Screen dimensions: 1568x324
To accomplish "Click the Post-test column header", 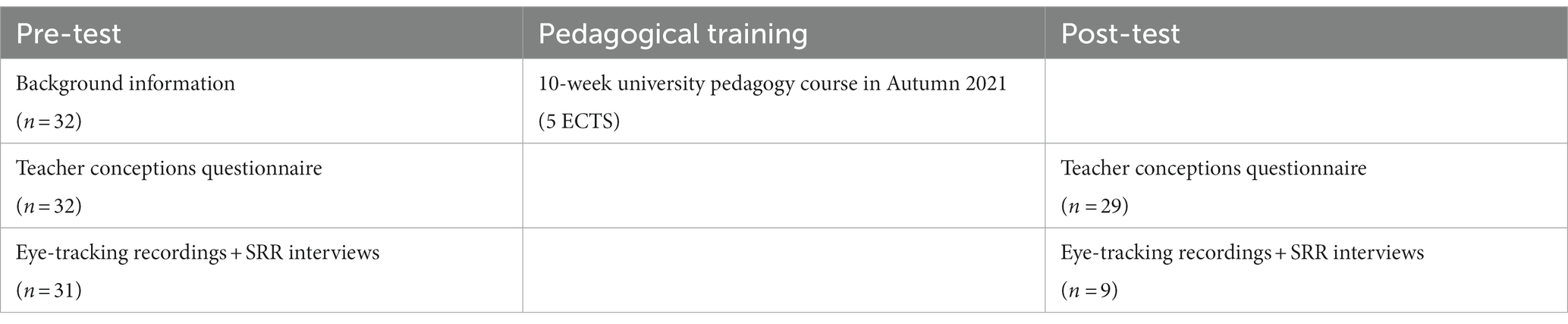I will tap(1120, 34).
